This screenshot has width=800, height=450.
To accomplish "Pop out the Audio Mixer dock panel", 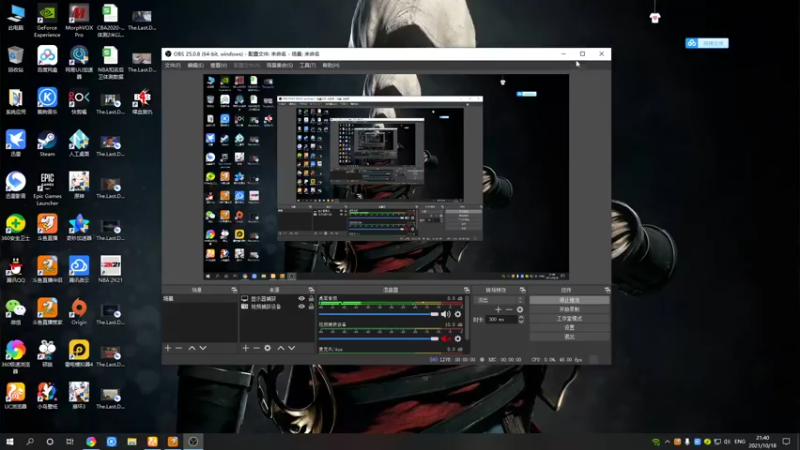I will point(466,290).
